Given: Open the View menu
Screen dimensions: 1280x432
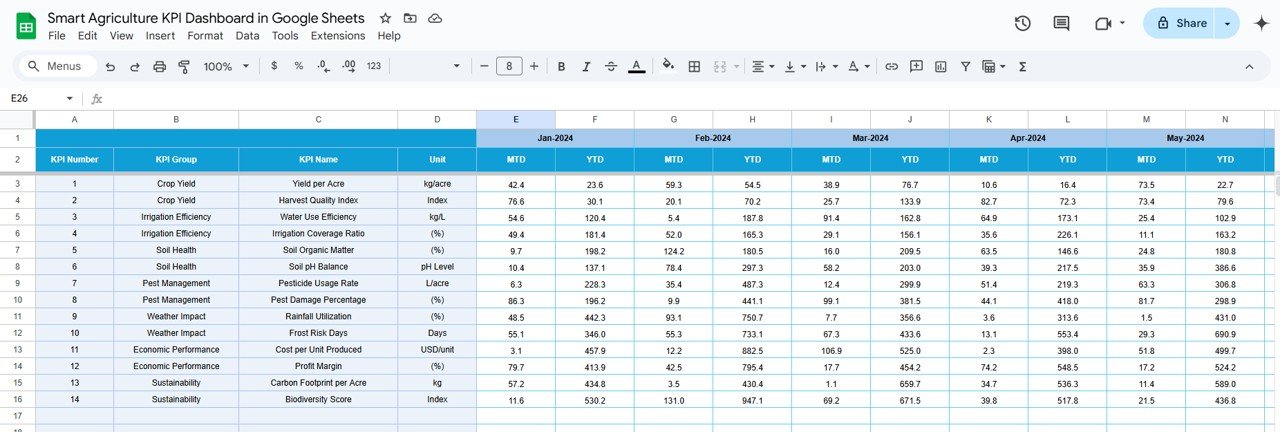Looking at the screenshot, I should coord(121,35).
